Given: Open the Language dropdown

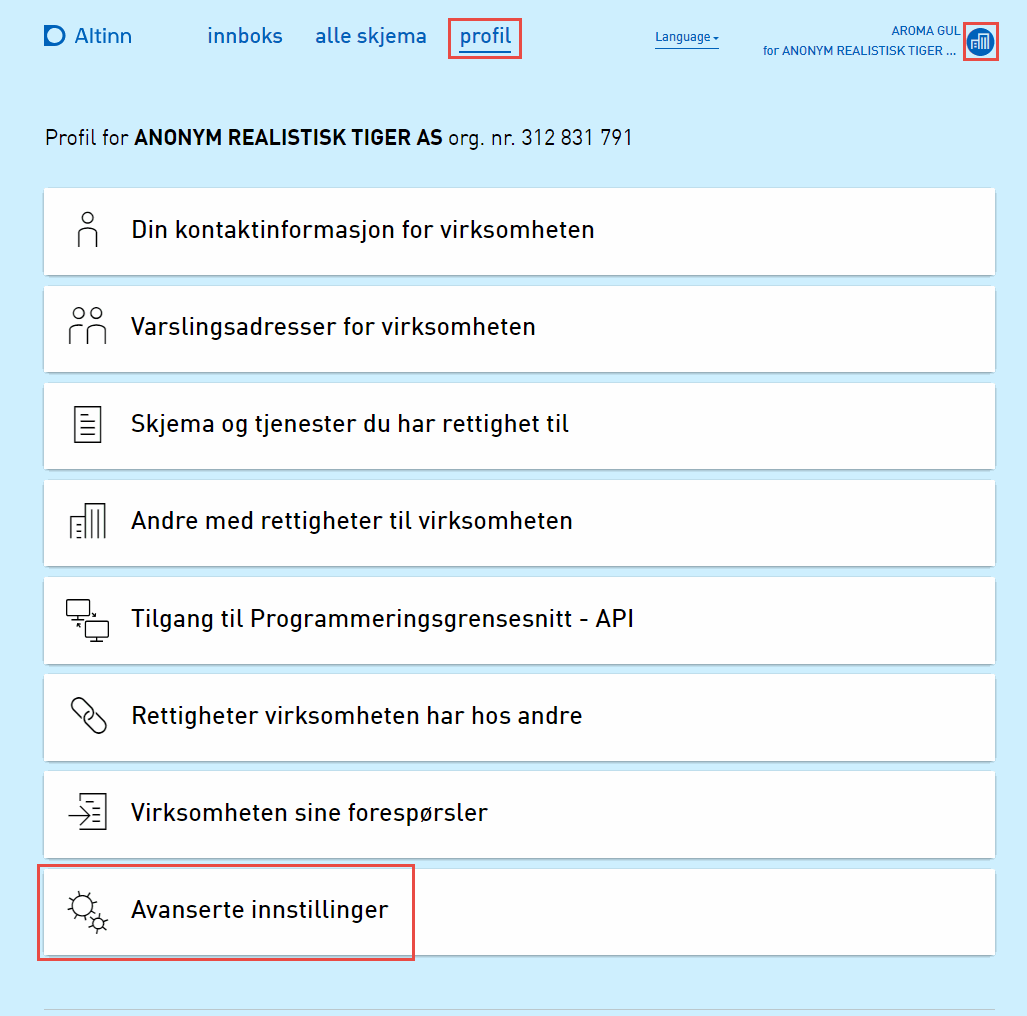Looking at the screenshot, I should point(686,38).
